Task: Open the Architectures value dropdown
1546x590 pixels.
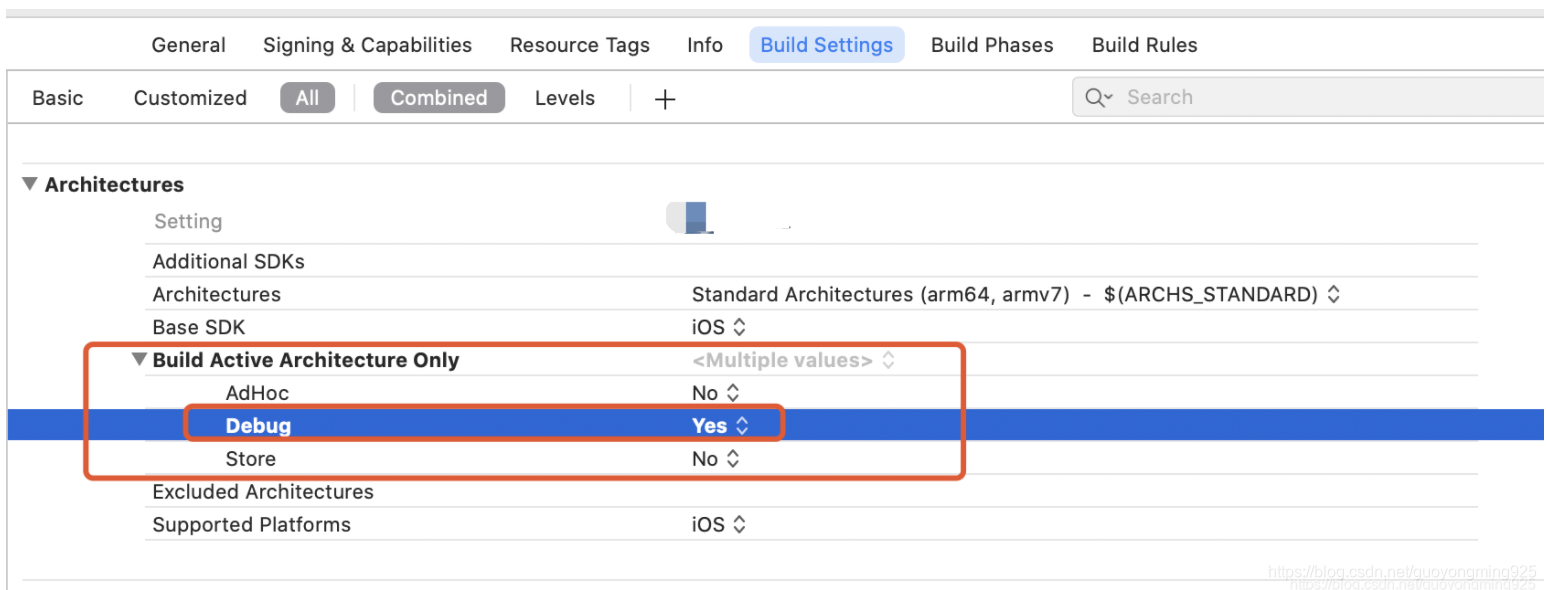Action: coord(1332,294)
